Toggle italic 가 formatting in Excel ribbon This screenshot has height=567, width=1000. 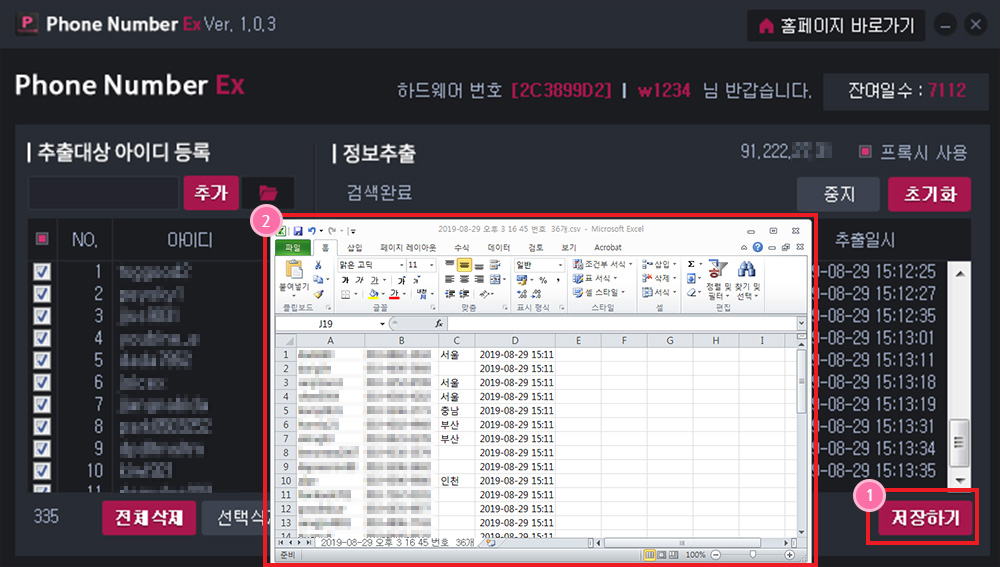click(x=359, y=280)
